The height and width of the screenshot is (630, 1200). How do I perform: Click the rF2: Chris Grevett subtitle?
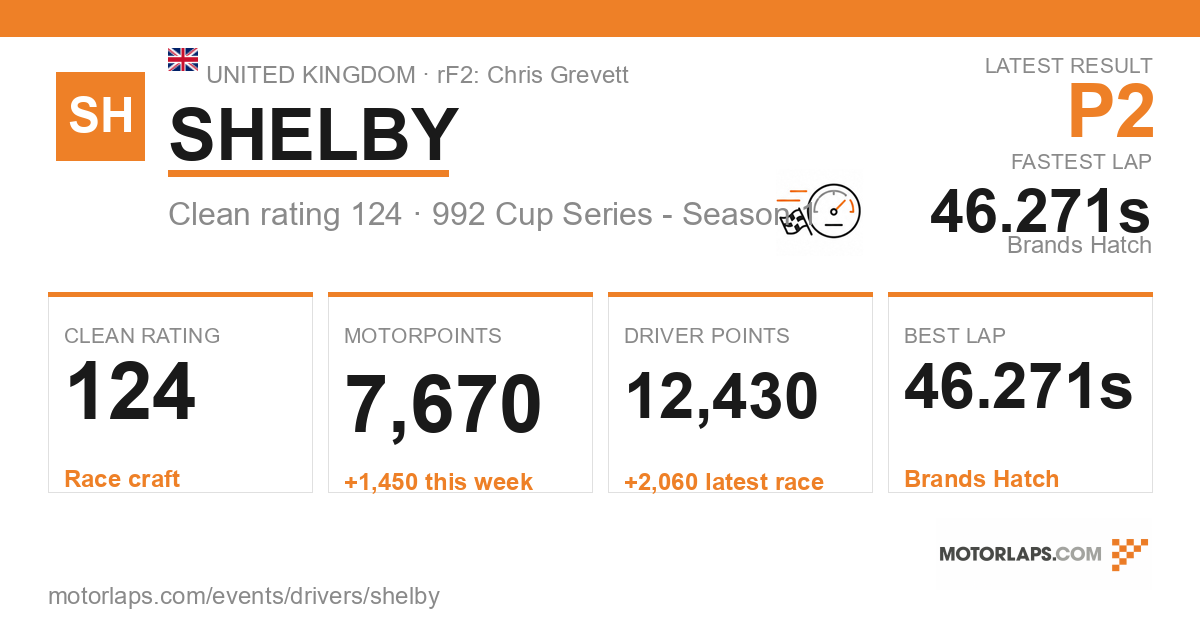pos(533,75)
